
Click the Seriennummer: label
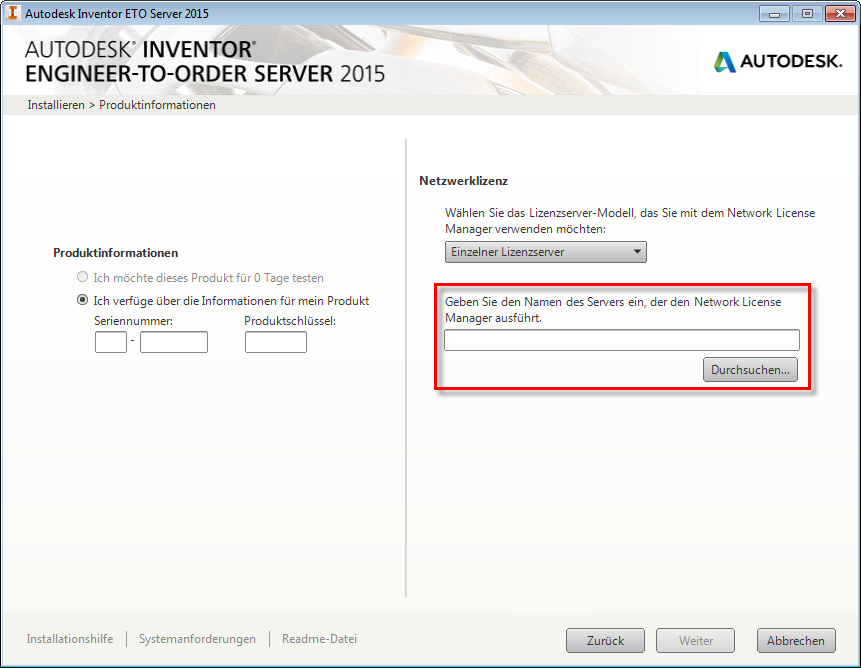133,321
